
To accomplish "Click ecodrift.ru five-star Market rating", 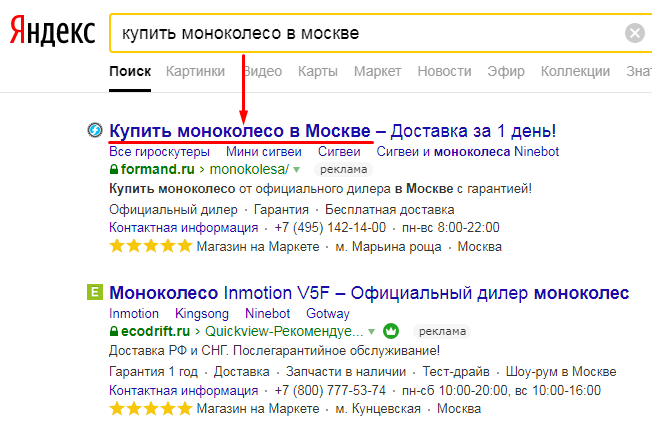I will (150, 408).
